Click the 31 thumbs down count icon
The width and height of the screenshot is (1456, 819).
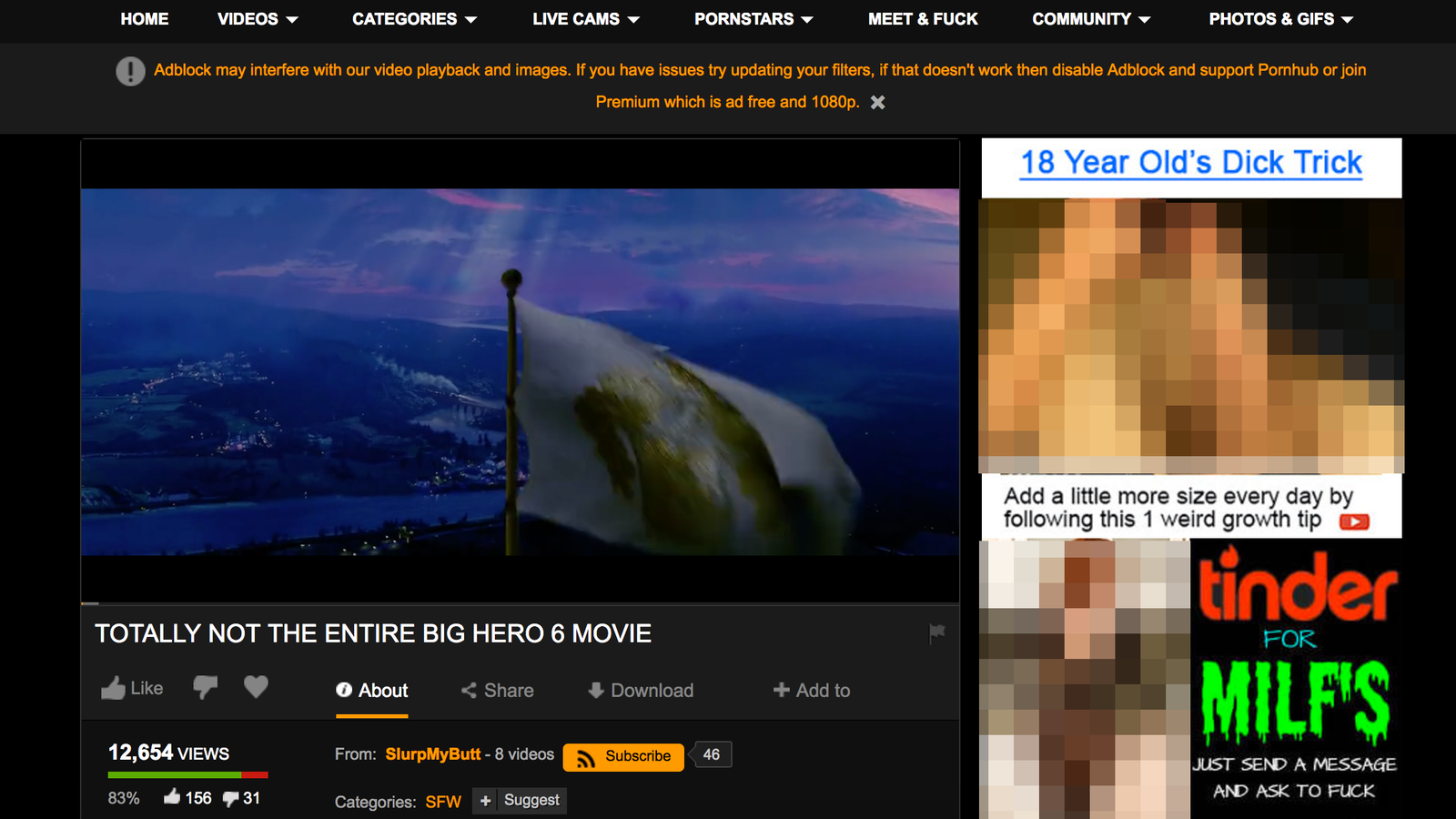point(231,799)
